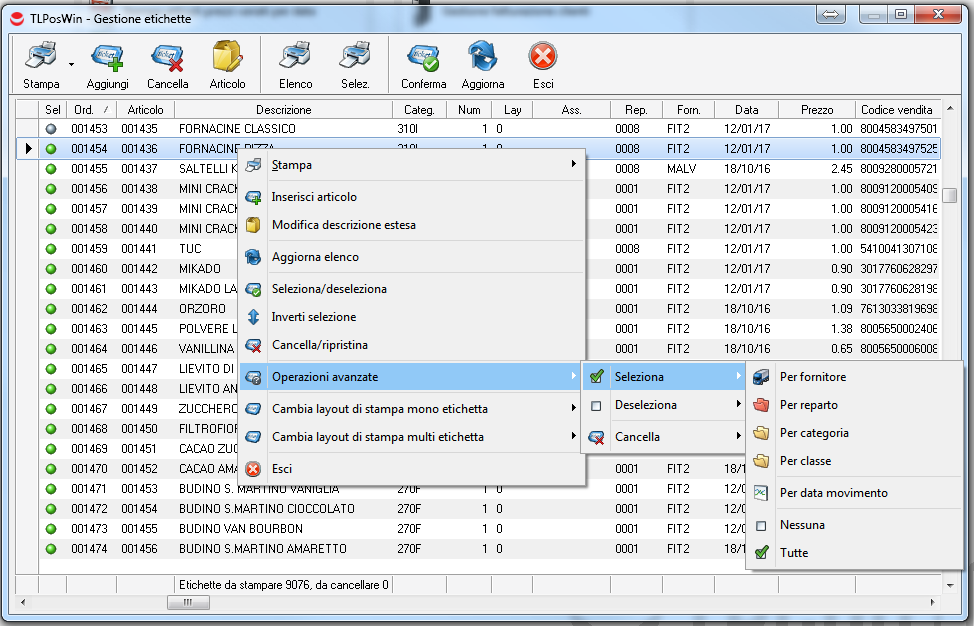Image resolution: width=974 pixels, height=626 pixels.
Task: Open the dropdown arrow beside Stampa
Action: click(x=72, y=65)
